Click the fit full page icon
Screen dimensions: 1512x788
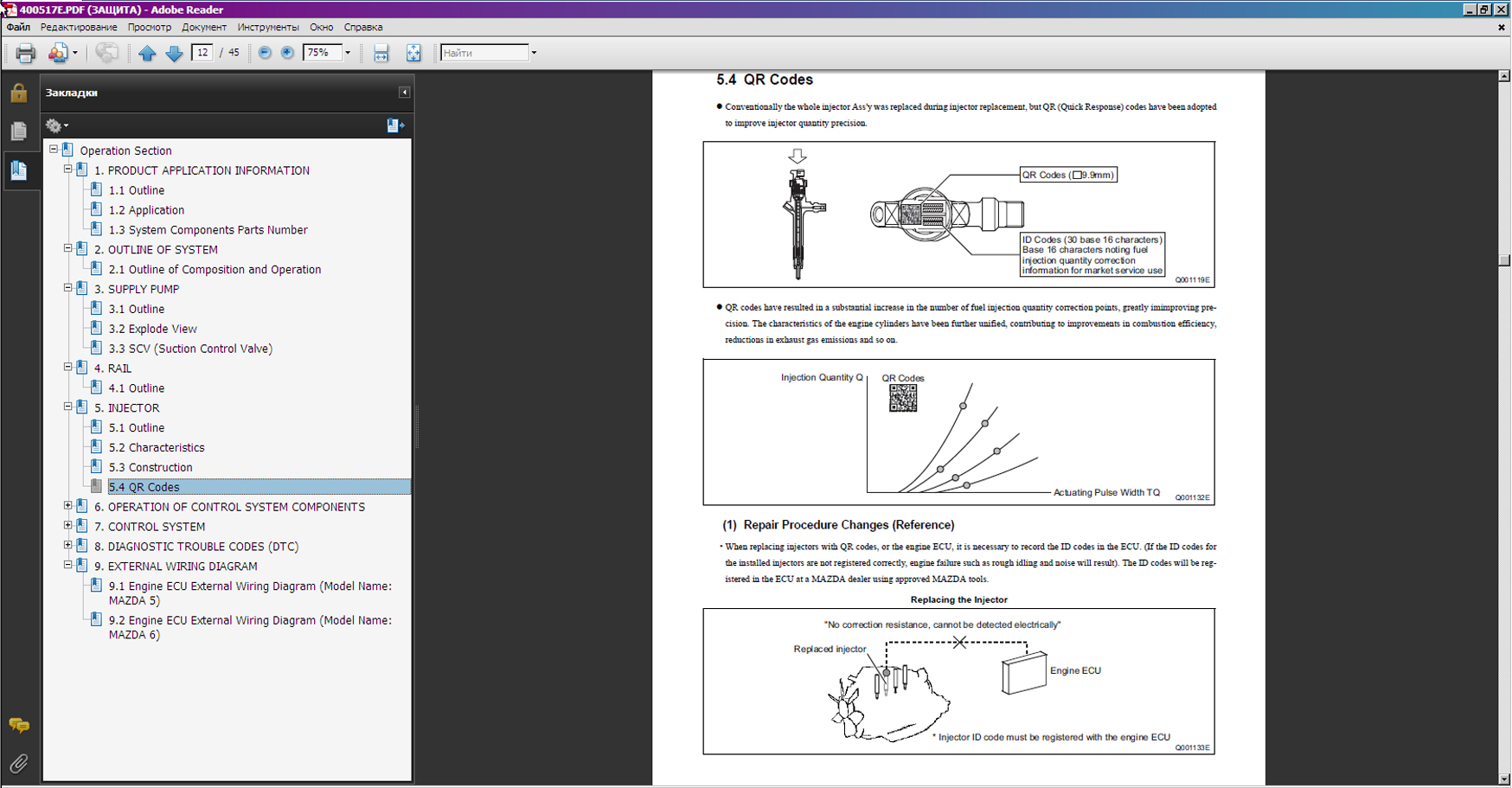pos(413,54)
